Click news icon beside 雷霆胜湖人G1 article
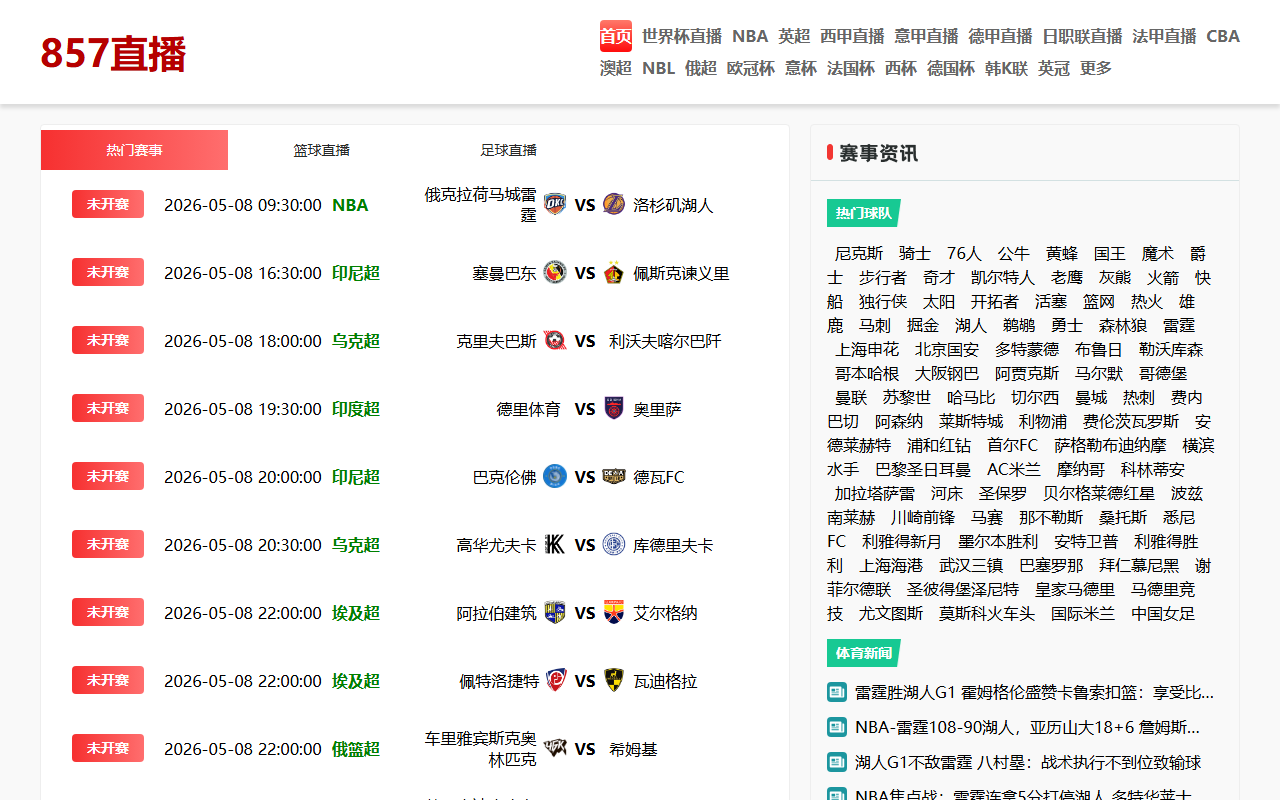 coord(837,692)
